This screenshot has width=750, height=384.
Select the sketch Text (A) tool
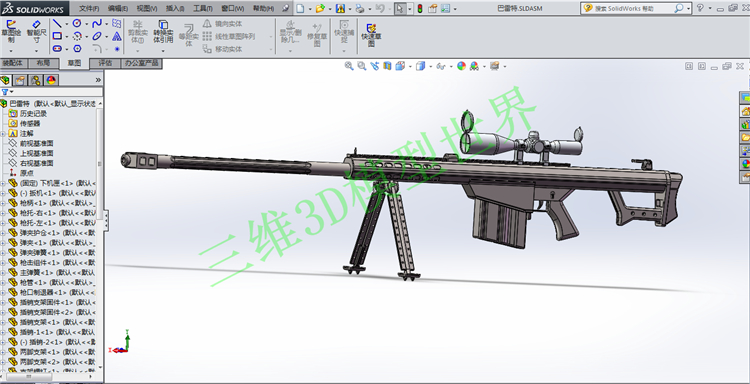pyautogui.click(x=117, y=36)
